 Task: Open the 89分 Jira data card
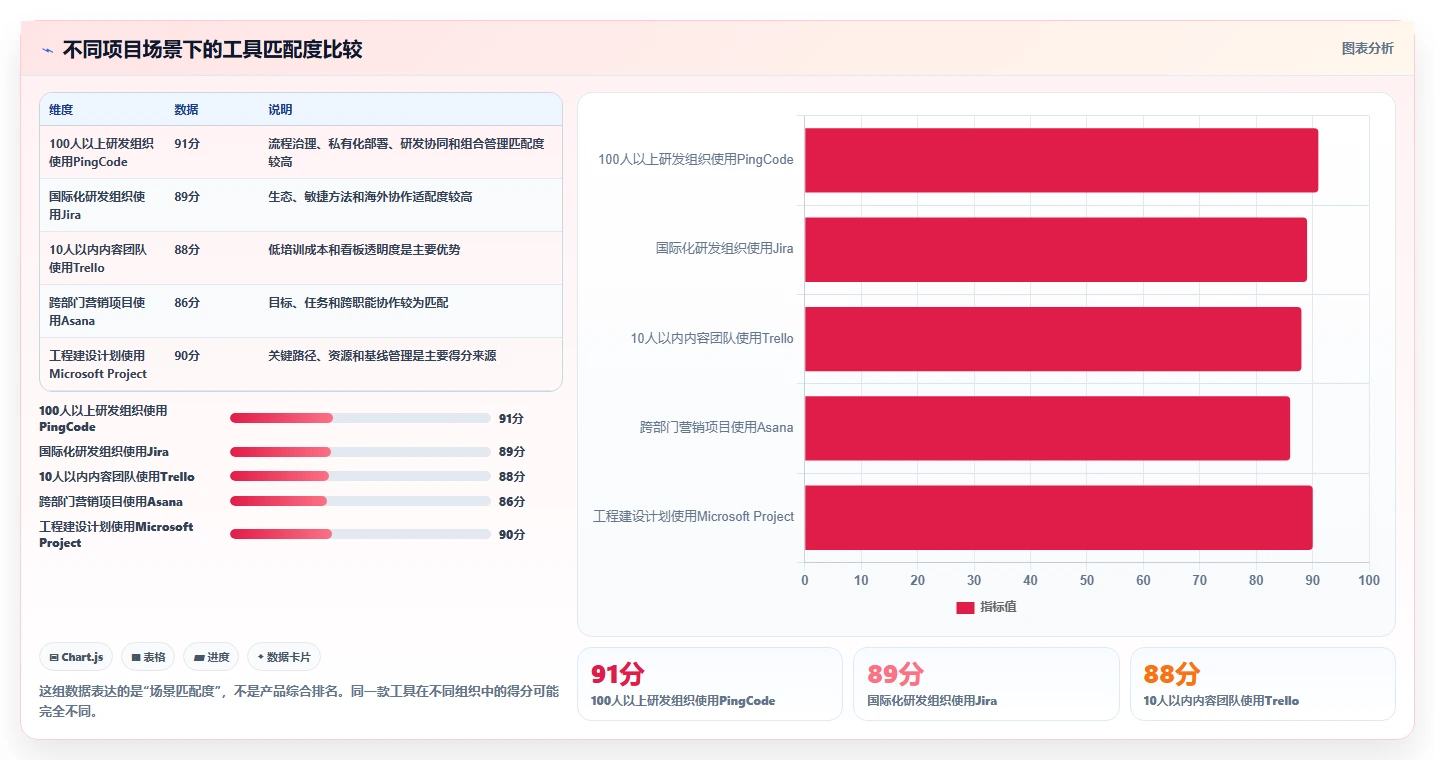[x=986, y=684]
